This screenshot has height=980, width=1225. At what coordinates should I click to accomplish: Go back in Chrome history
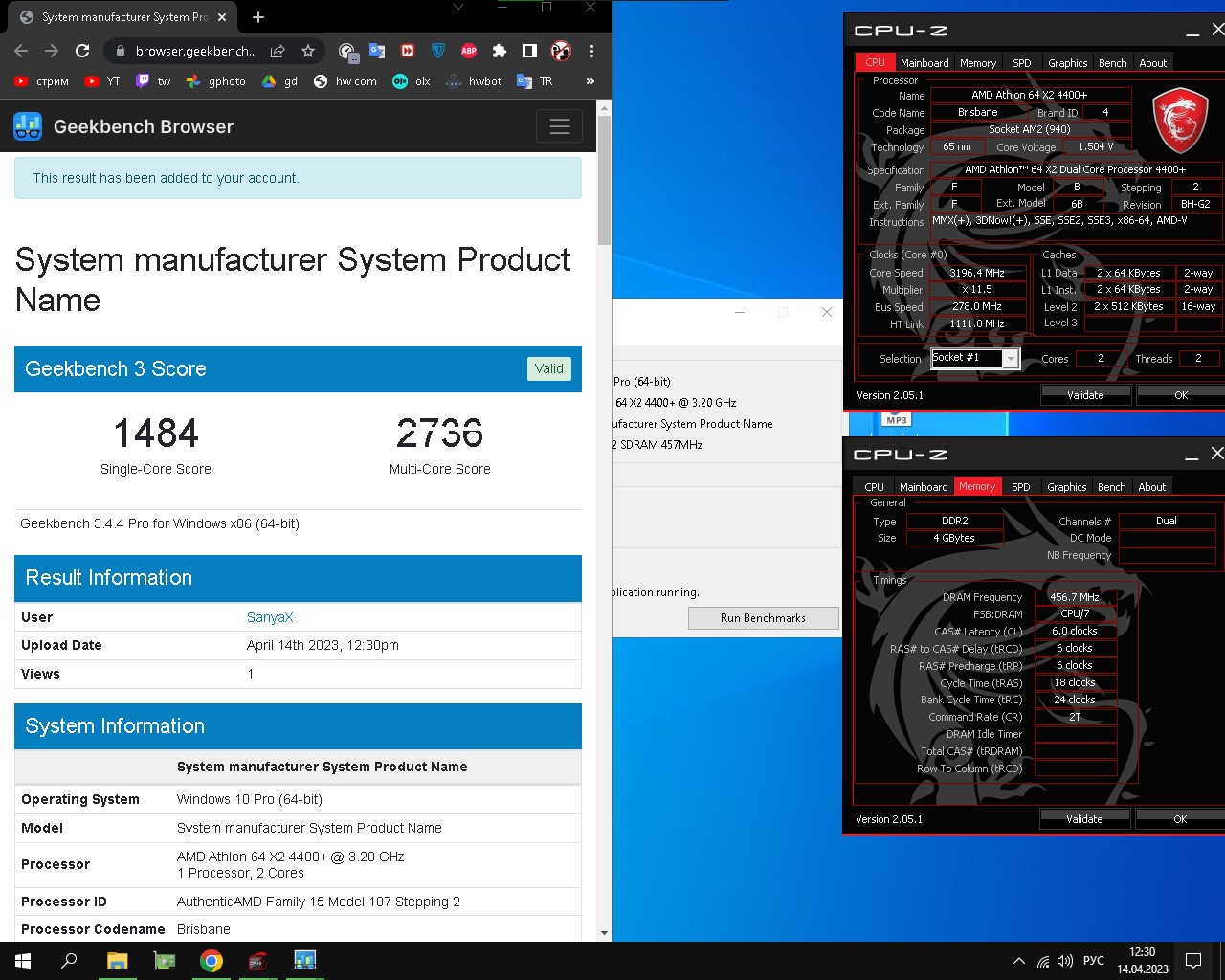21,51
